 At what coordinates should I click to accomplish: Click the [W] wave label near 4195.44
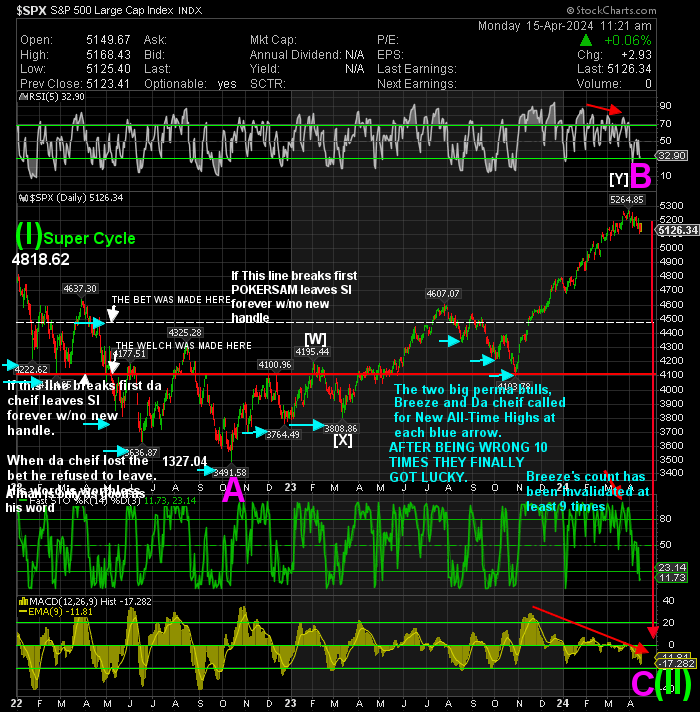tap(315, 339)
